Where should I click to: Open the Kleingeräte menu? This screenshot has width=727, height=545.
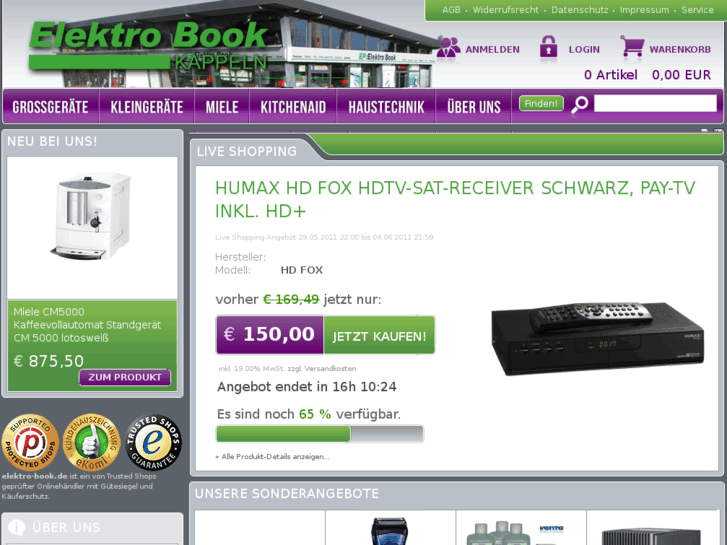coord(147,107)
